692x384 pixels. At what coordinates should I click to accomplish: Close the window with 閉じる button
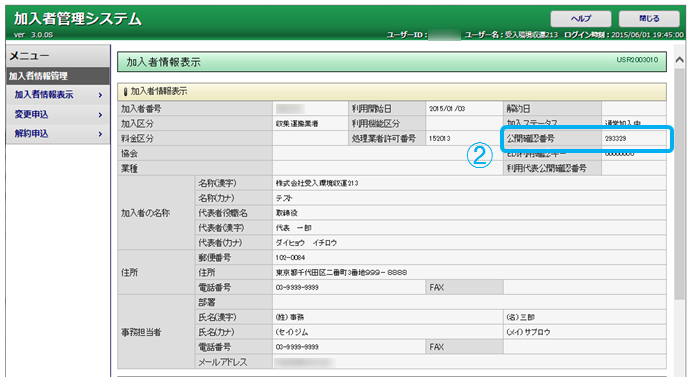[x=649, y=19]
